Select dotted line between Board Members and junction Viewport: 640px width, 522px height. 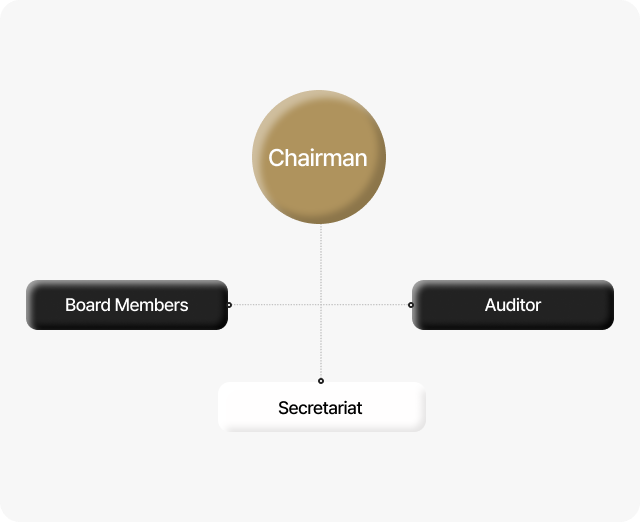tap(275, 305)
